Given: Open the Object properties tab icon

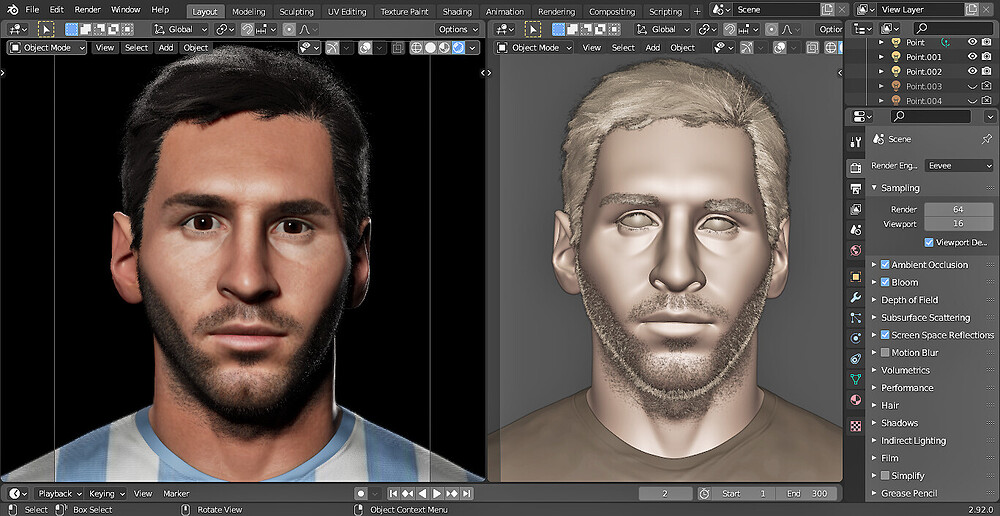Looking at the screenshot, I should (x=856, y=277).
